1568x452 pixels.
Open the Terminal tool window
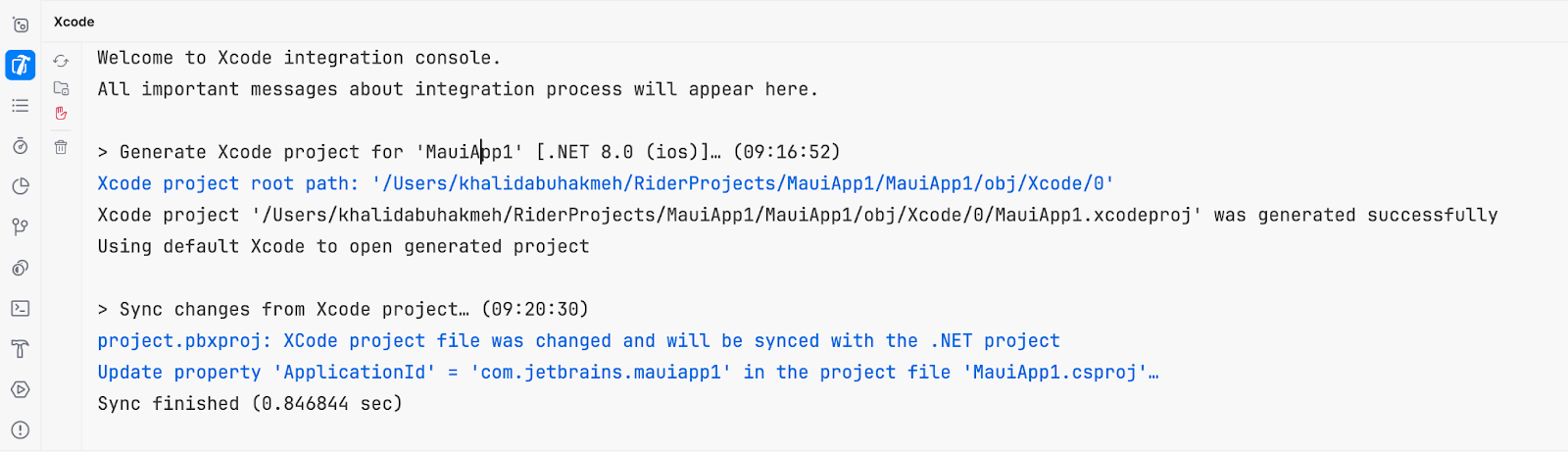21,308
